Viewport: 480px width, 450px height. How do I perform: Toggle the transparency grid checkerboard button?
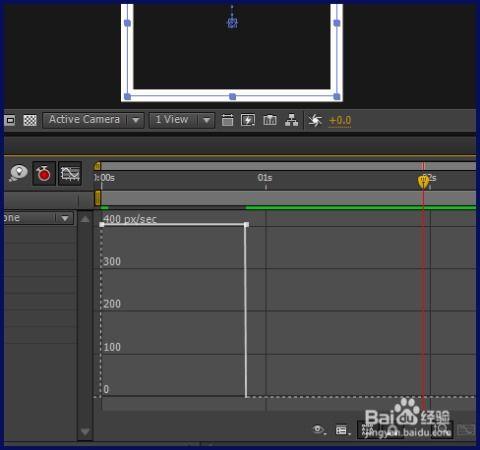[x=30, y=120]
